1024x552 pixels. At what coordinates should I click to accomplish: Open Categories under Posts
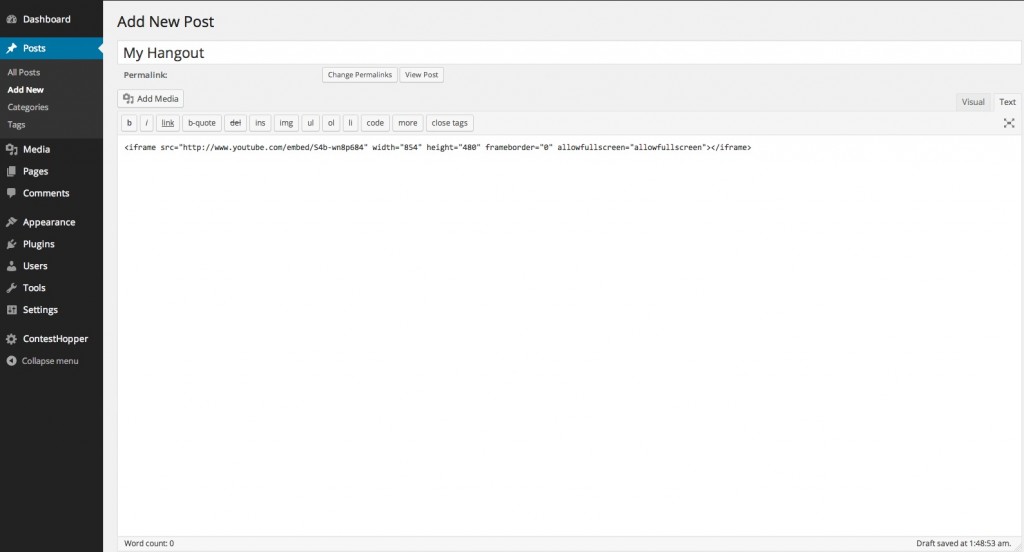pyautogui.click(x=28, y=107)
